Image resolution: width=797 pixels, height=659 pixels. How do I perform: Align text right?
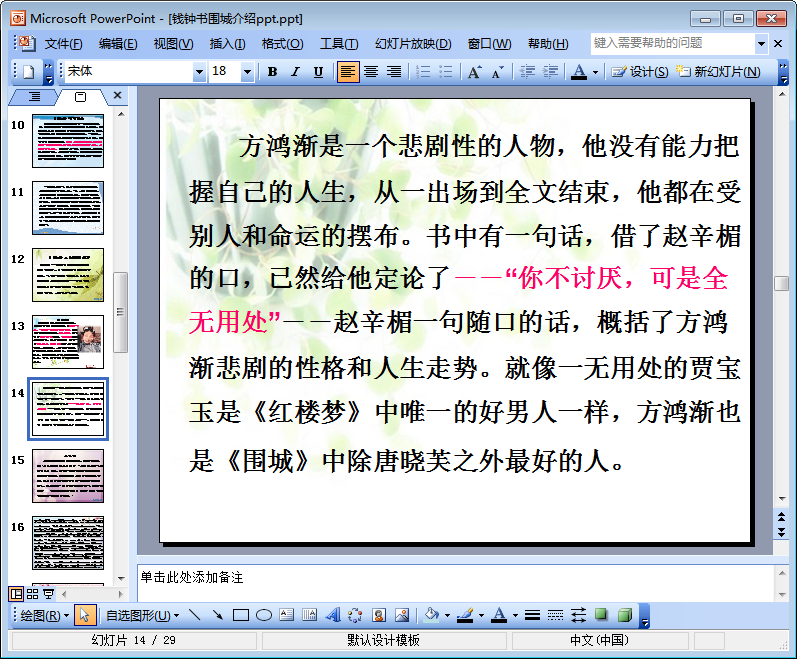[x=394, y=72]
